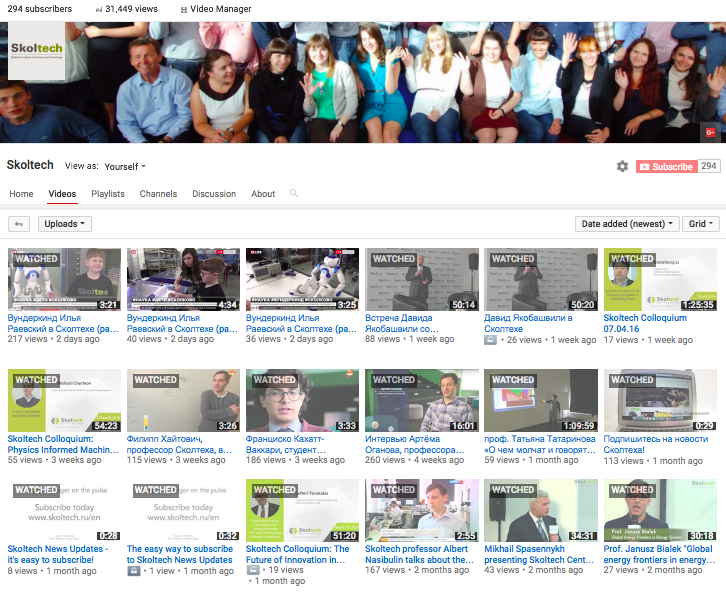Screen dimensions: 726x598
Task: Open the Playlists tab
Action: 108,194
